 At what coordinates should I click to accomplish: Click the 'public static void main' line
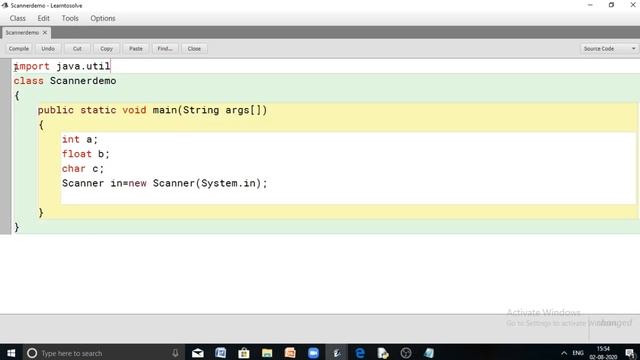click(152, 110)
